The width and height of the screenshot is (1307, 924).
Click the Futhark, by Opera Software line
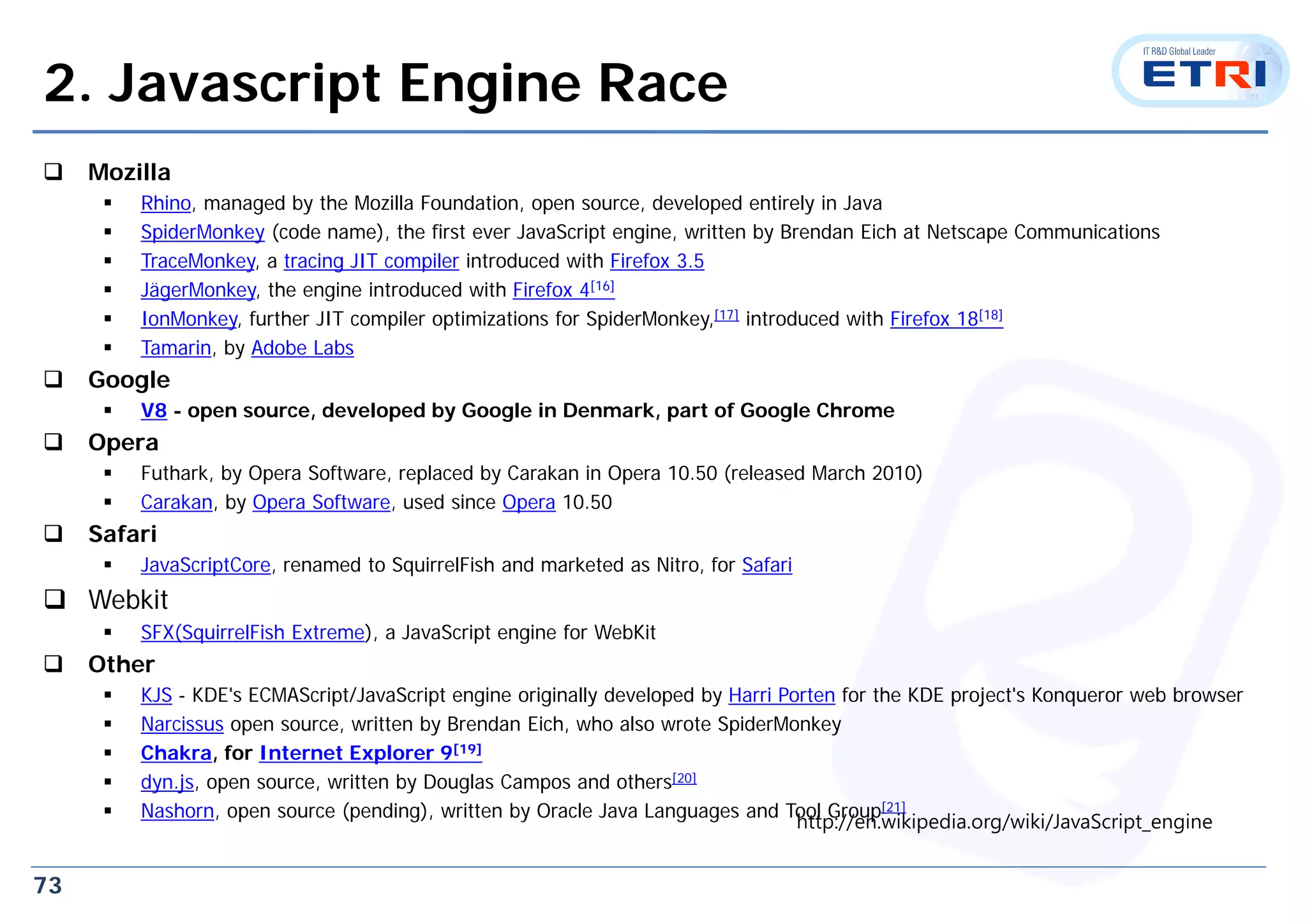point(532,473)
